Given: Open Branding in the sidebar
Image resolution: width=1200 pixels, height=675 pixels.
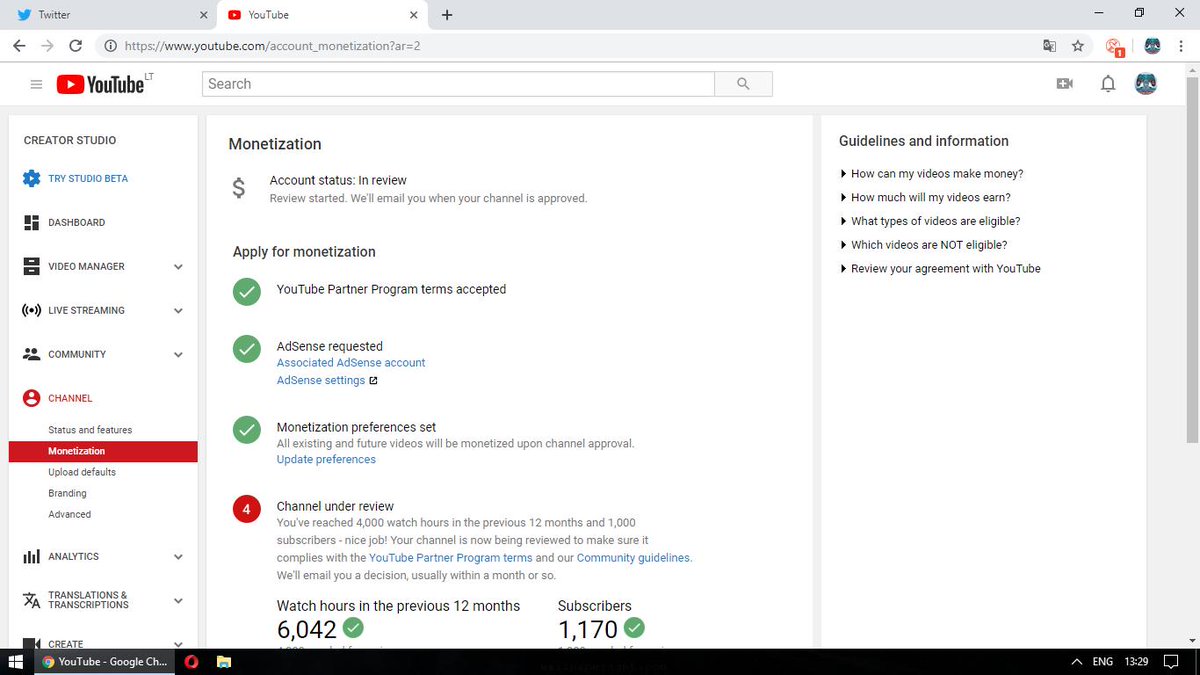Looking at the screenshot, I should tap(67, 493).
